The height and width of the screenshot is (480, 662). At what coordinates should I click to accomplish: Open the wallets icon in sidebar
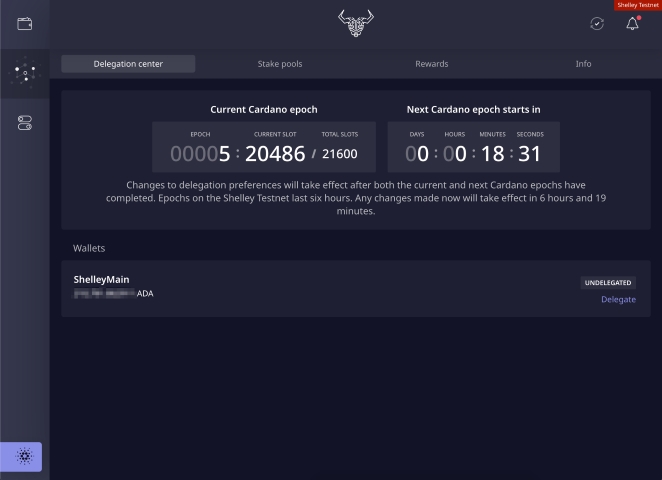pyautogui.click(x=24, y=24)
